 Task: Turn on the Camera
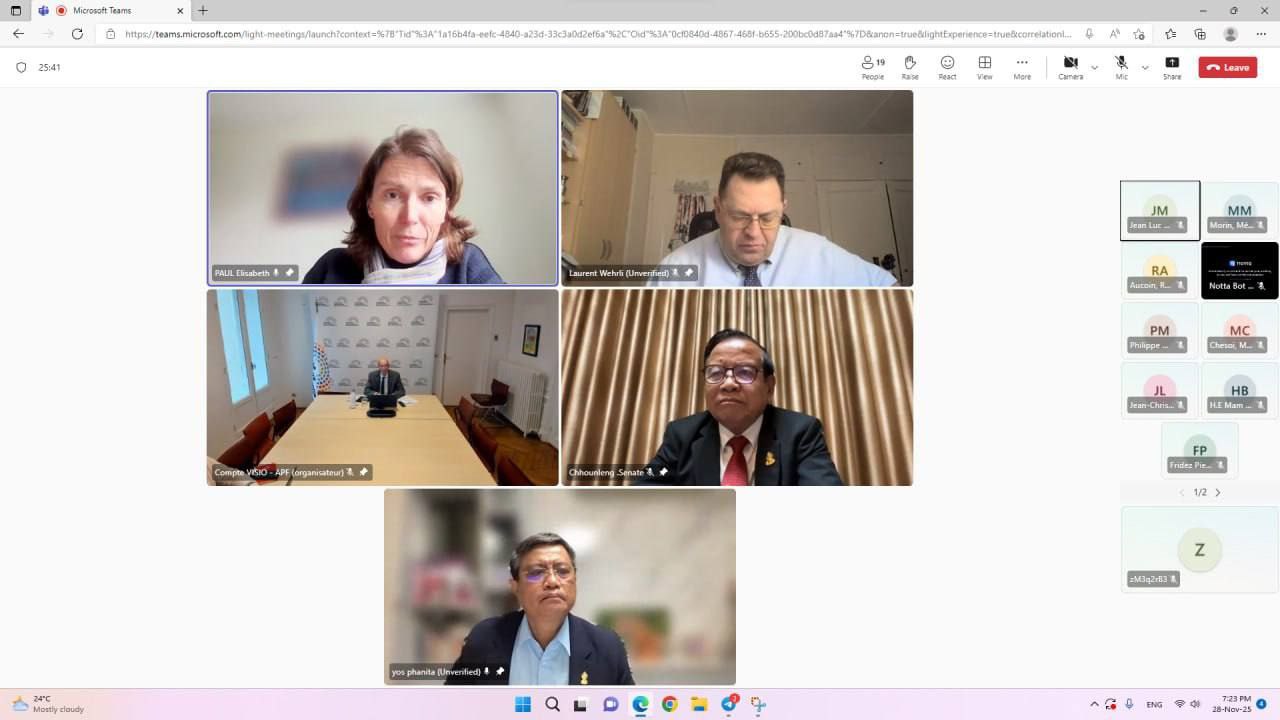(x=1070, y=67)
